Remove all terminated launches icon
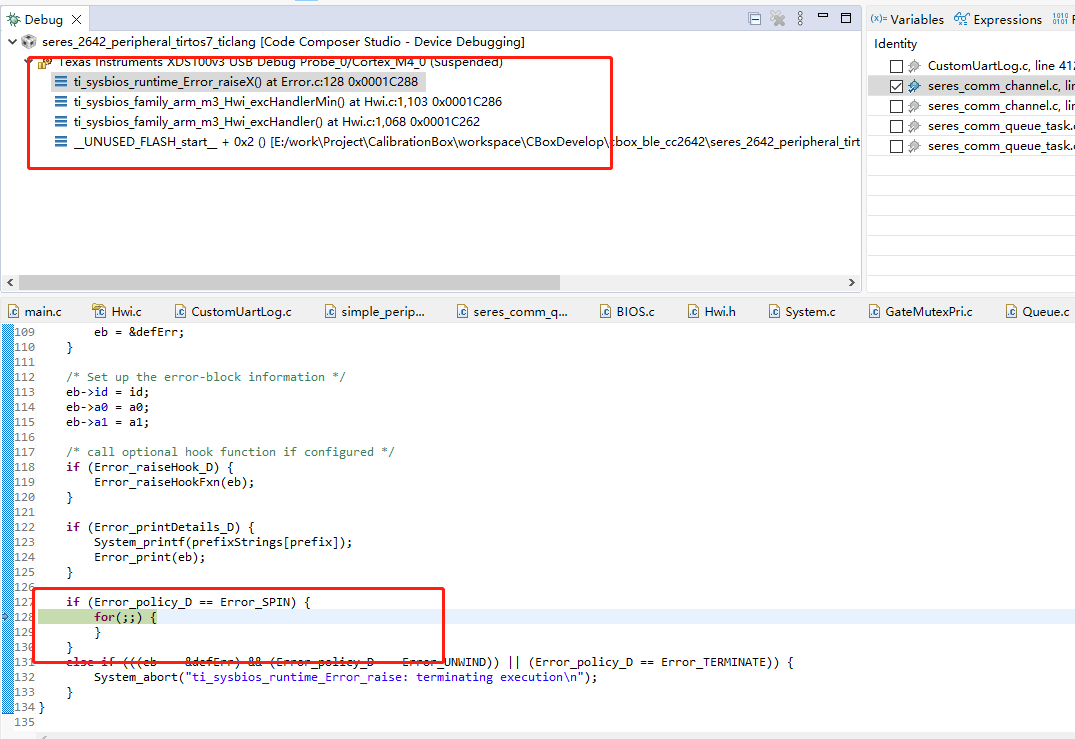This screenshot has height=739, width=1075. (777, 19)
